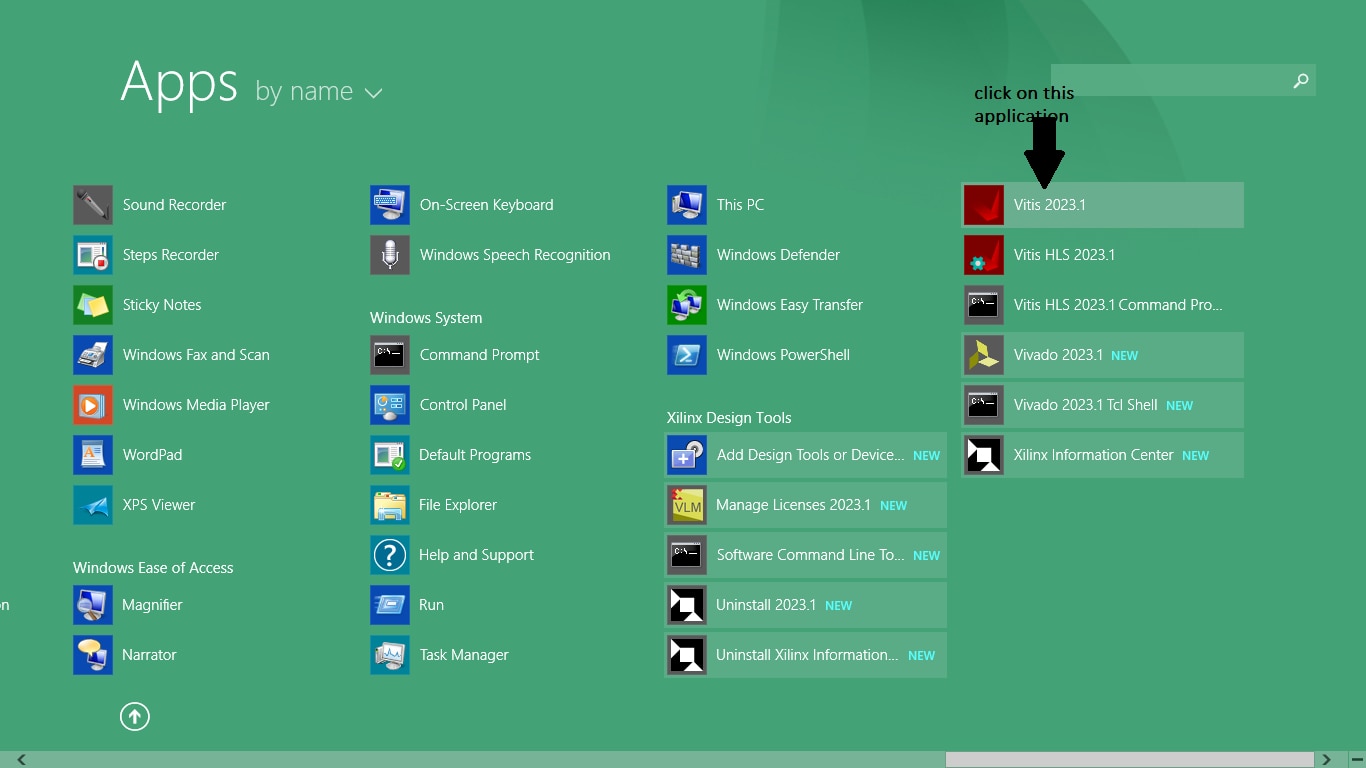Click Add Design Tools or Devices icon
The height and width of the screenshot is (768, 1366).
coord(687,455)
